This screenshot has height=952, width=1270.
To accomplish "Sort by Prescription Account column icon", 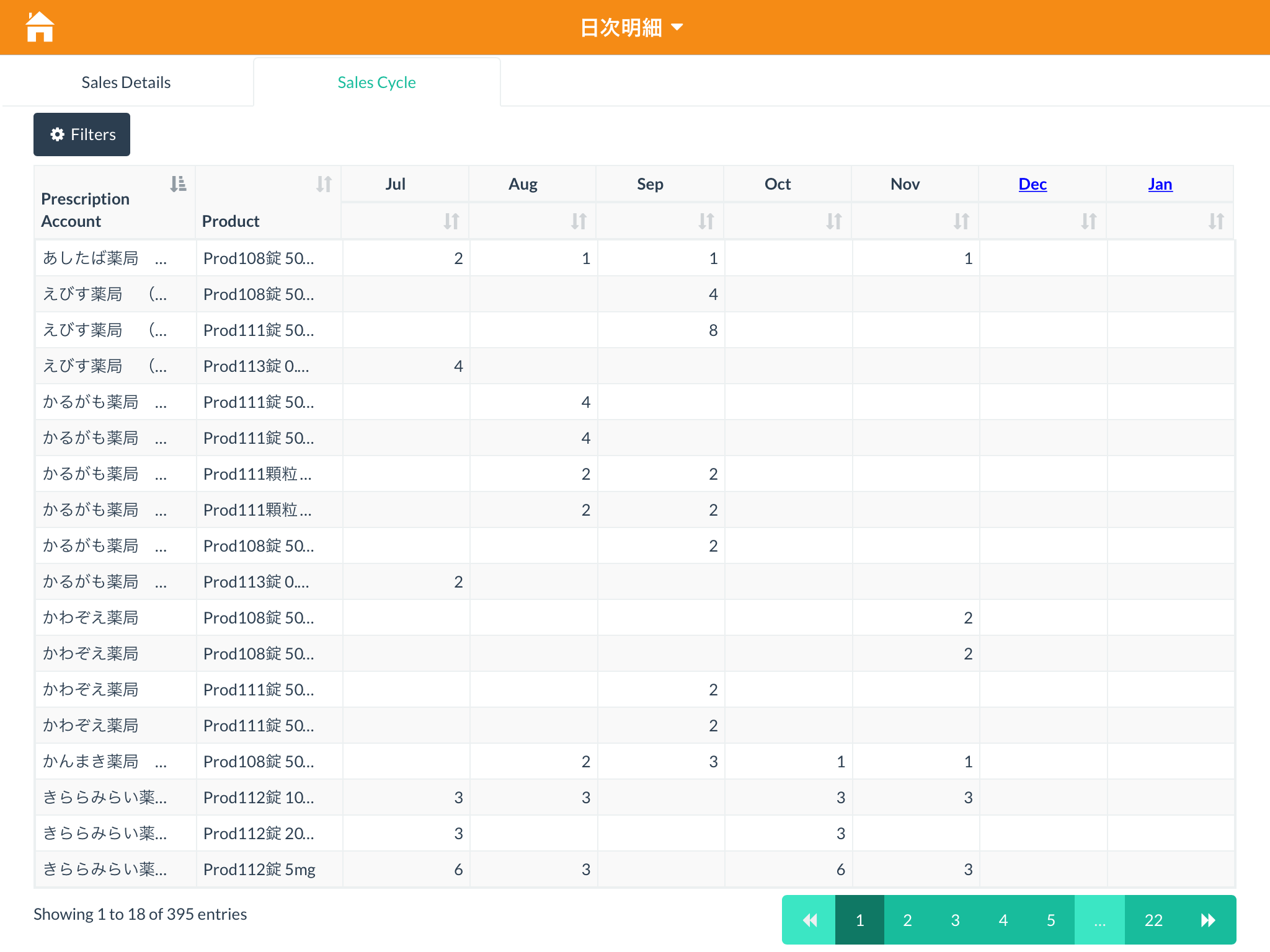I will [x=178, y=184].
